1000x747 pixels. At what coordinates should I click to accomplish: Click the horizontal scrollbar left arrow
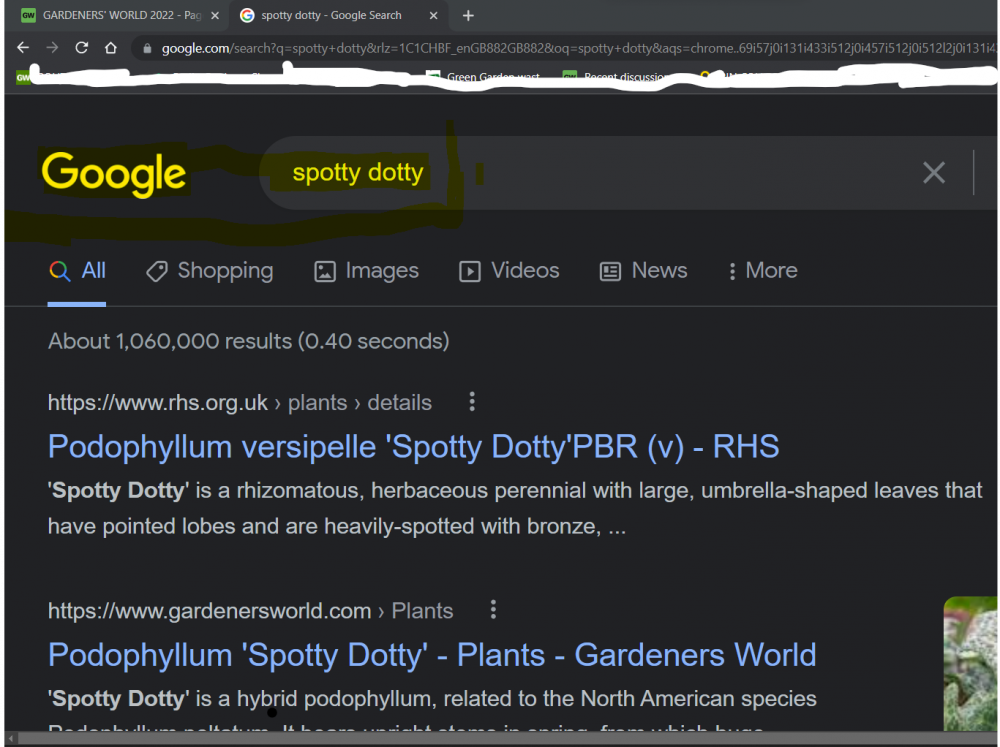11,739
